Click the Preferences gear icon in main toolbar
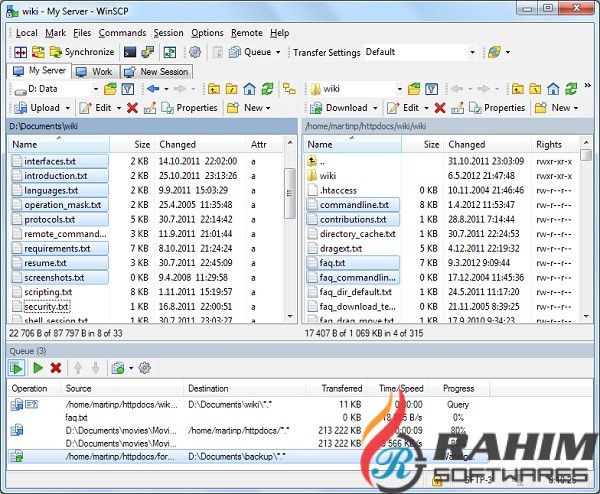The height and width of the screenshot is (494, 600). pos(195,52)
